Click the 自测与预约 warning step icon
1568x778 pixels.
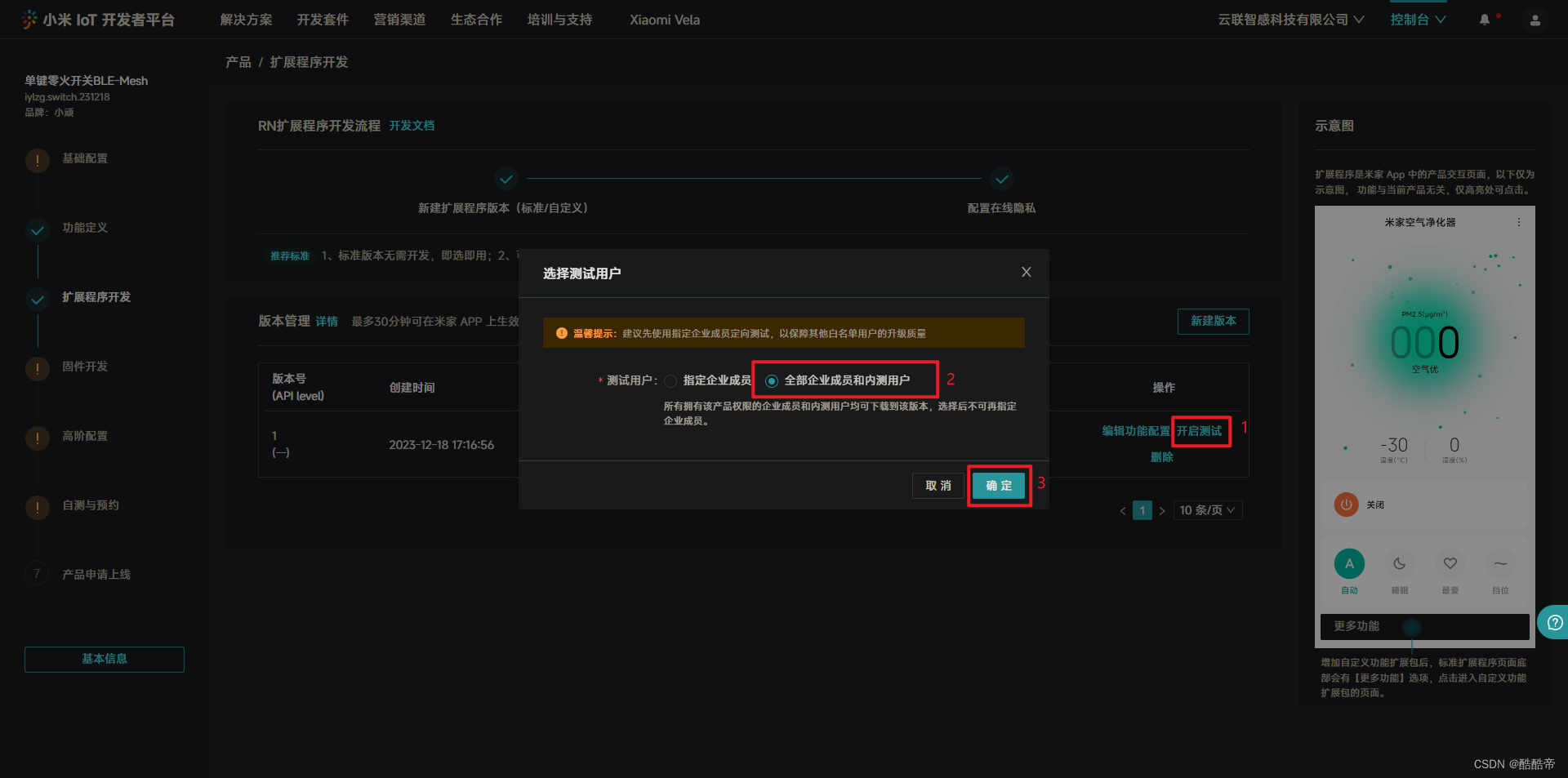pyautogui.click(x=38, y=508)
